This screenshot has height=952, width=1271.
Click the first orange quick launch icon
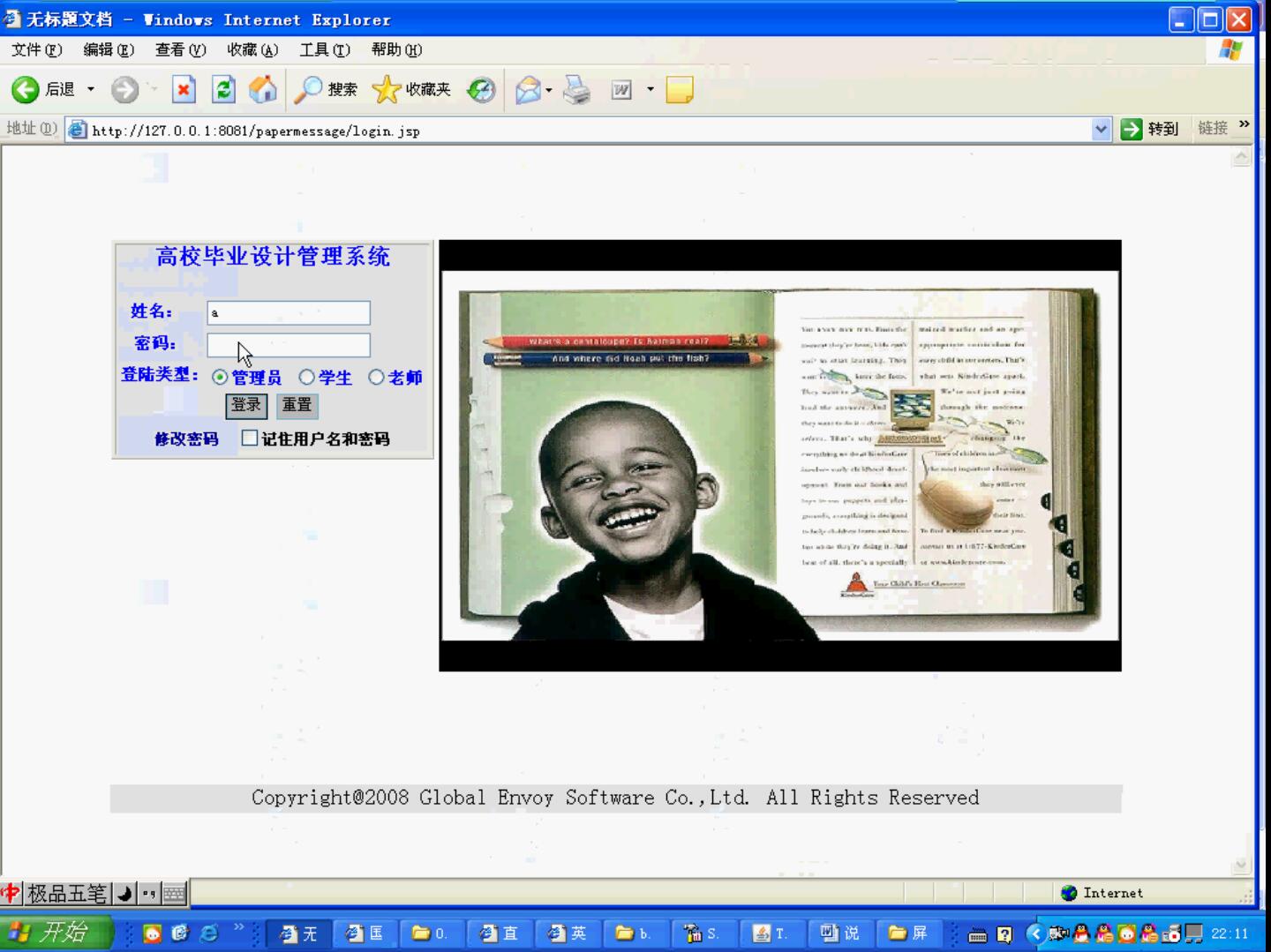click(x=153, y=933)
